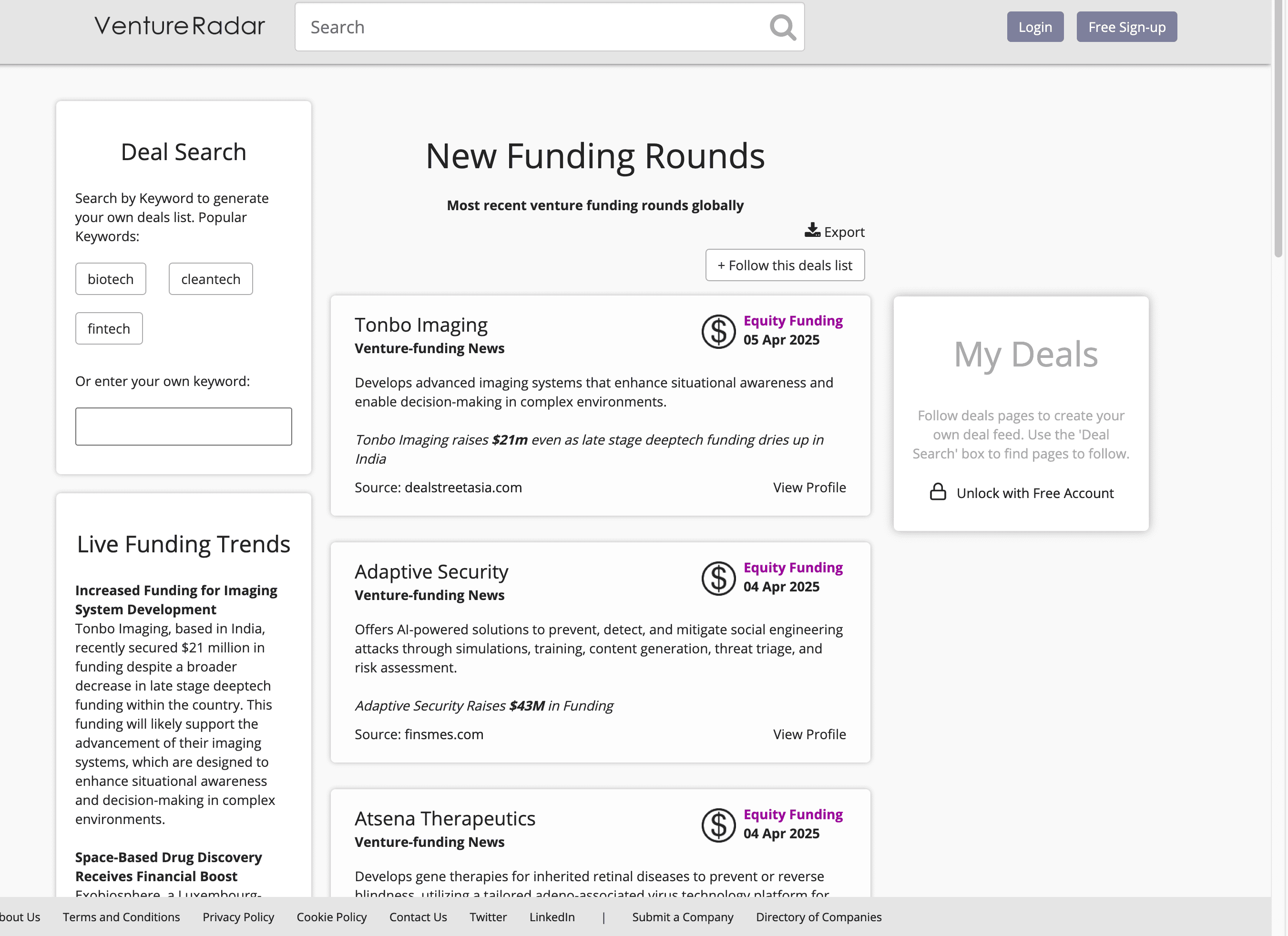
Task: View Profile for Adaptive Security
Action: pyautogui.click(x=809, y=734)
